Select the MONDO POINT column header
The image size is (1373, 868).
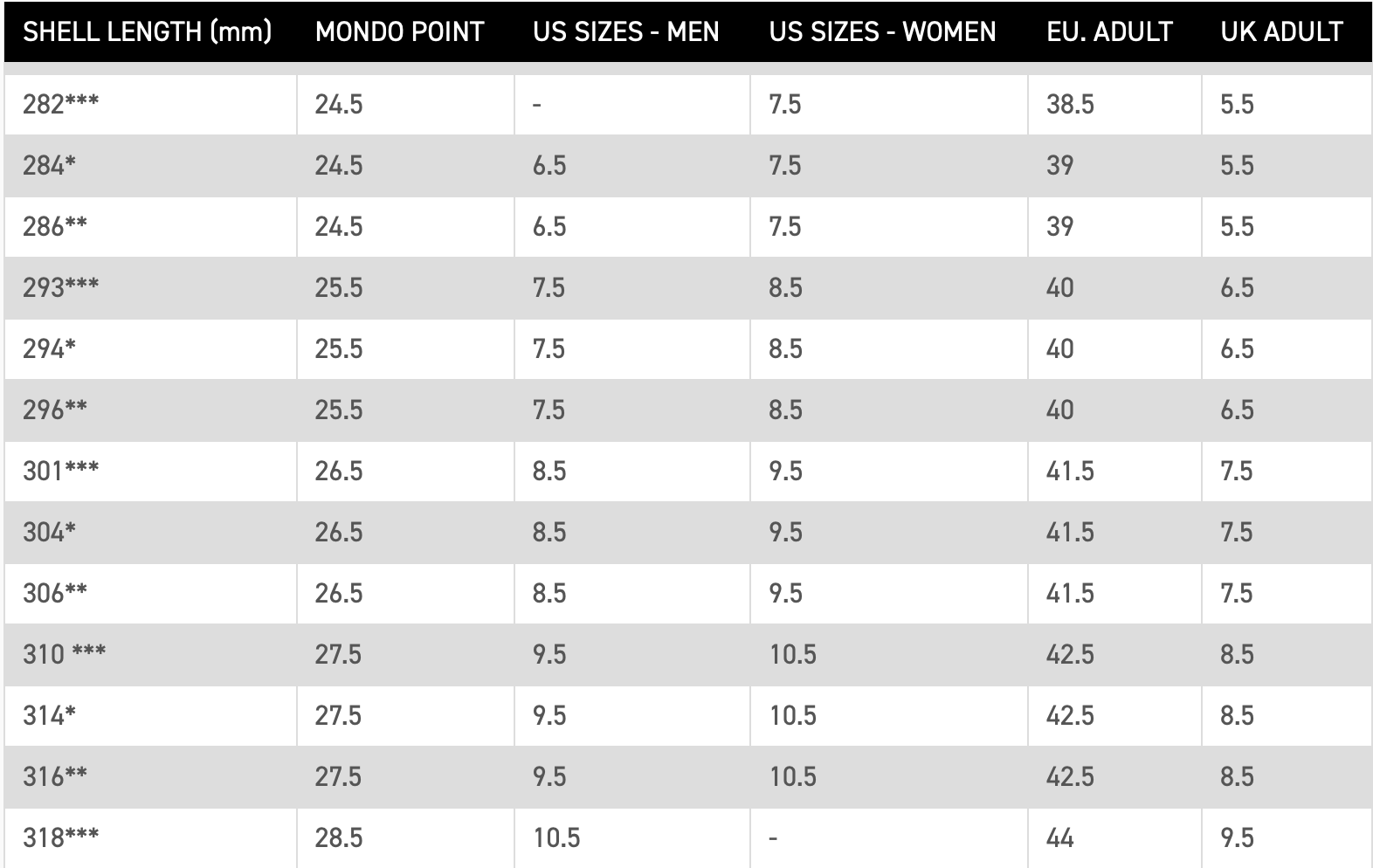click(399, 31)
